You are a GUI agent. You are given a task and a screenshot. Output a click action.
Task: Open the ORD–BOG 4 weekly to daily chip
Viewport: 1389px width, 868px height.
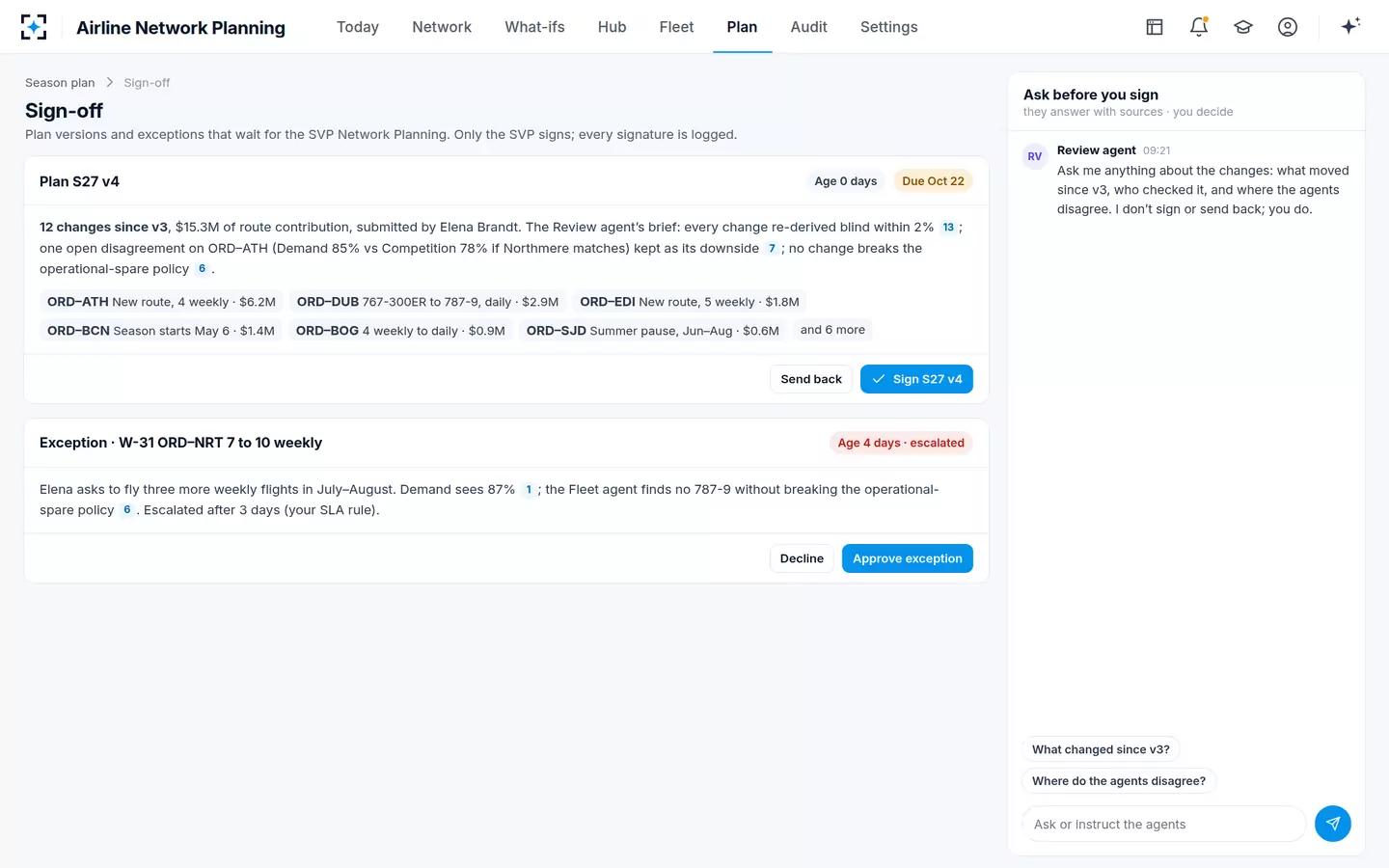tap(400, 331)
